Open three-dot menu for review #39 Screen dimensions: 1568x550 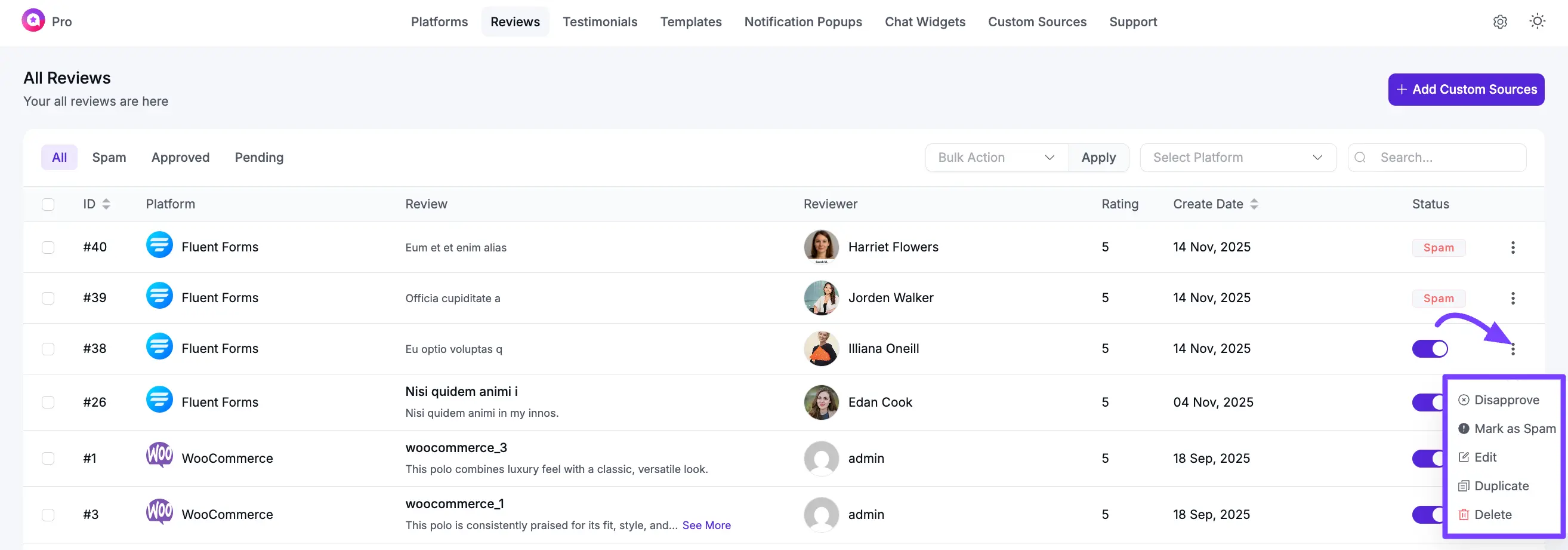(x=1513, y=298)
